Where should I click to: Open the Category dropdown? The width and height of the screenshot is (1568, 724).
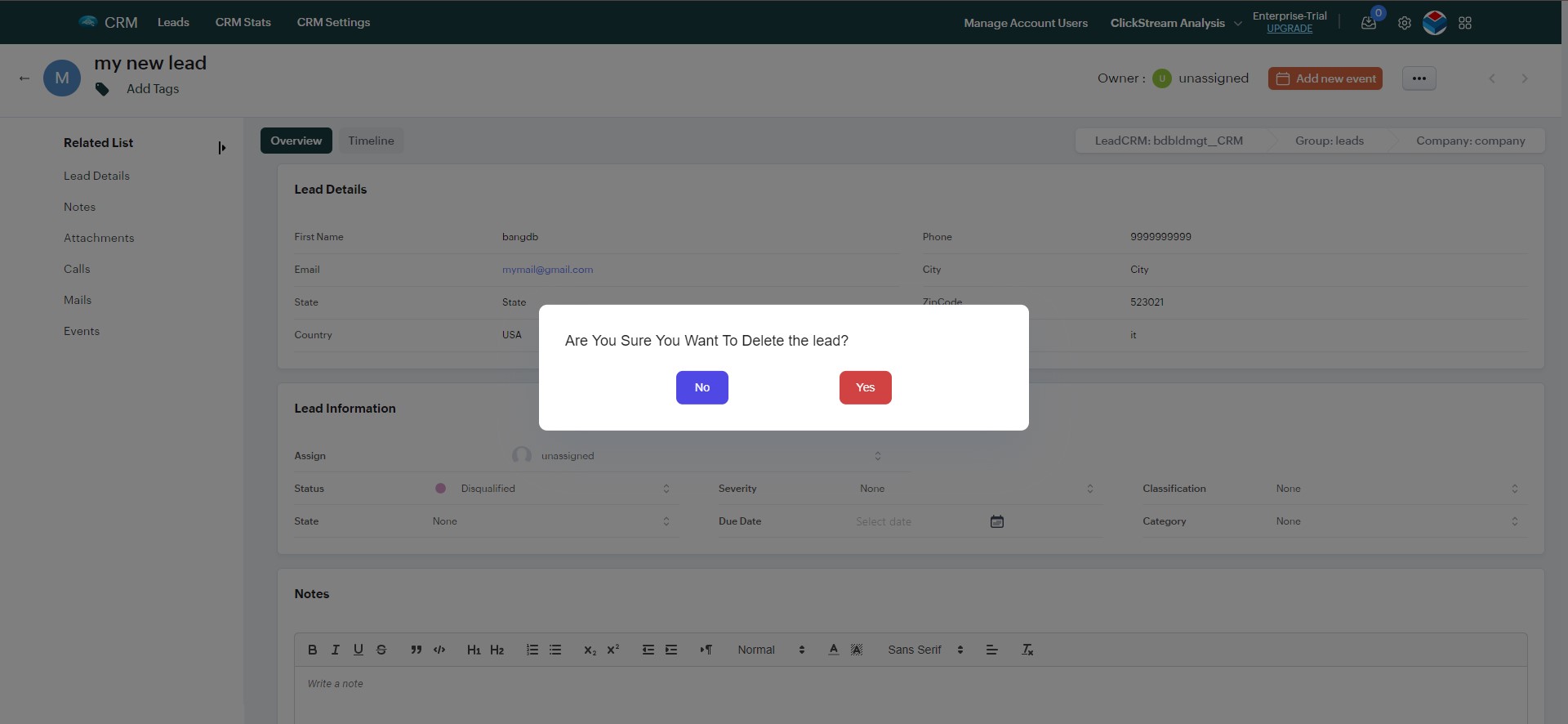[1396, 521]
